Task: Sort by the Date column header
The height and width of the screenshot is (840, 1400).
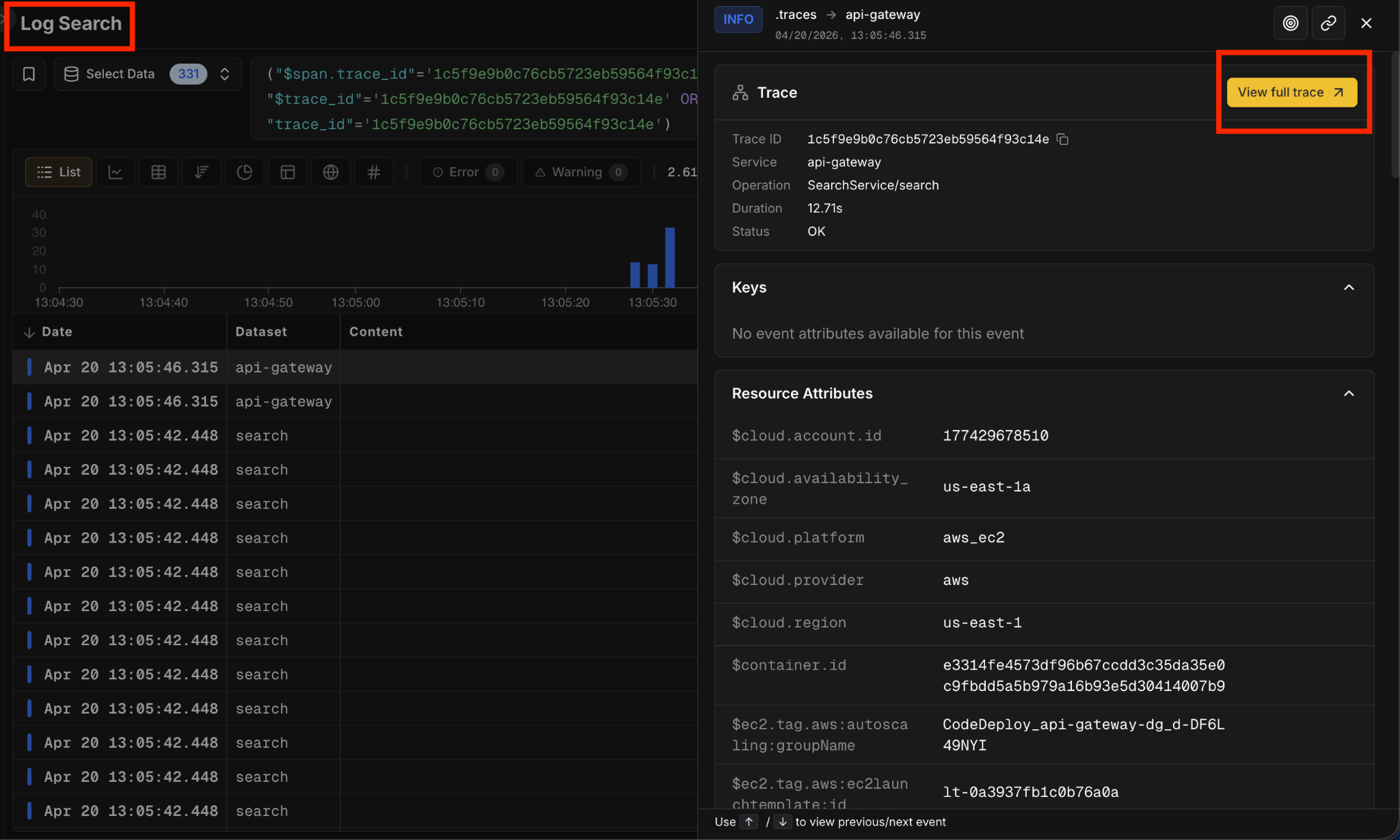Action: point(57,332)
